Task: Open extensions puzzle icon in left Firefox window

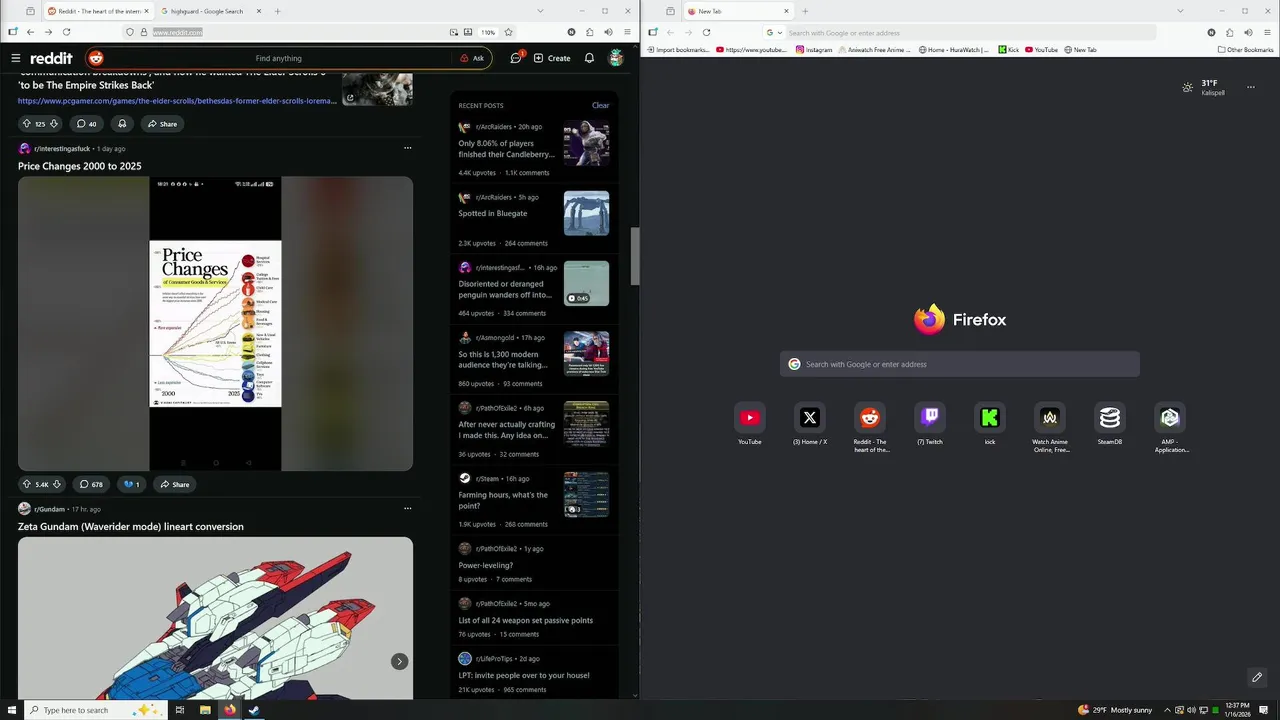Action: [589, 32]
